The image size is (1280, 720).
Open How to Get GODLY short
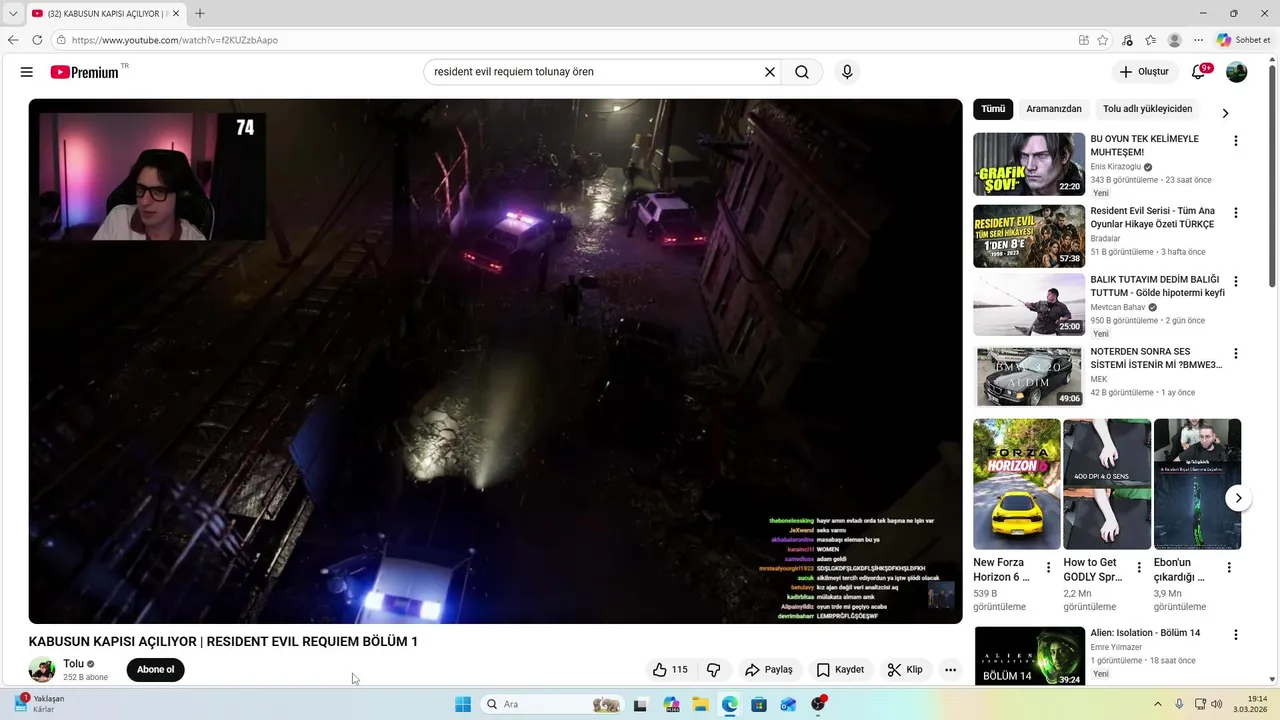(x=1107, y=484)
